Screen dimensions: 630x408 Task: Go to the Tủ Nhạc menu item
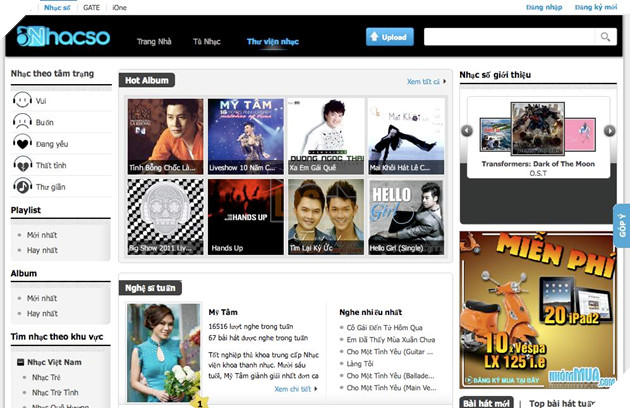pyautogui.click(x=206, y=41)
